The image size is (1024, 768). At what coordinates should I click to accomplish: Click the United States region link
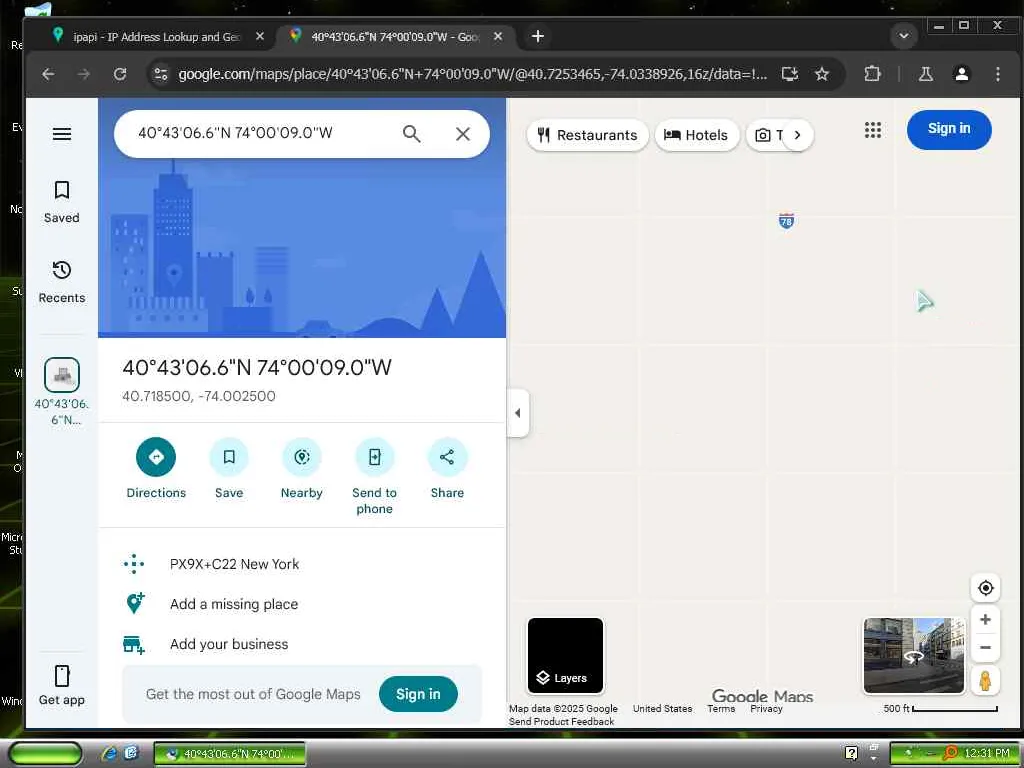(662, 709)
